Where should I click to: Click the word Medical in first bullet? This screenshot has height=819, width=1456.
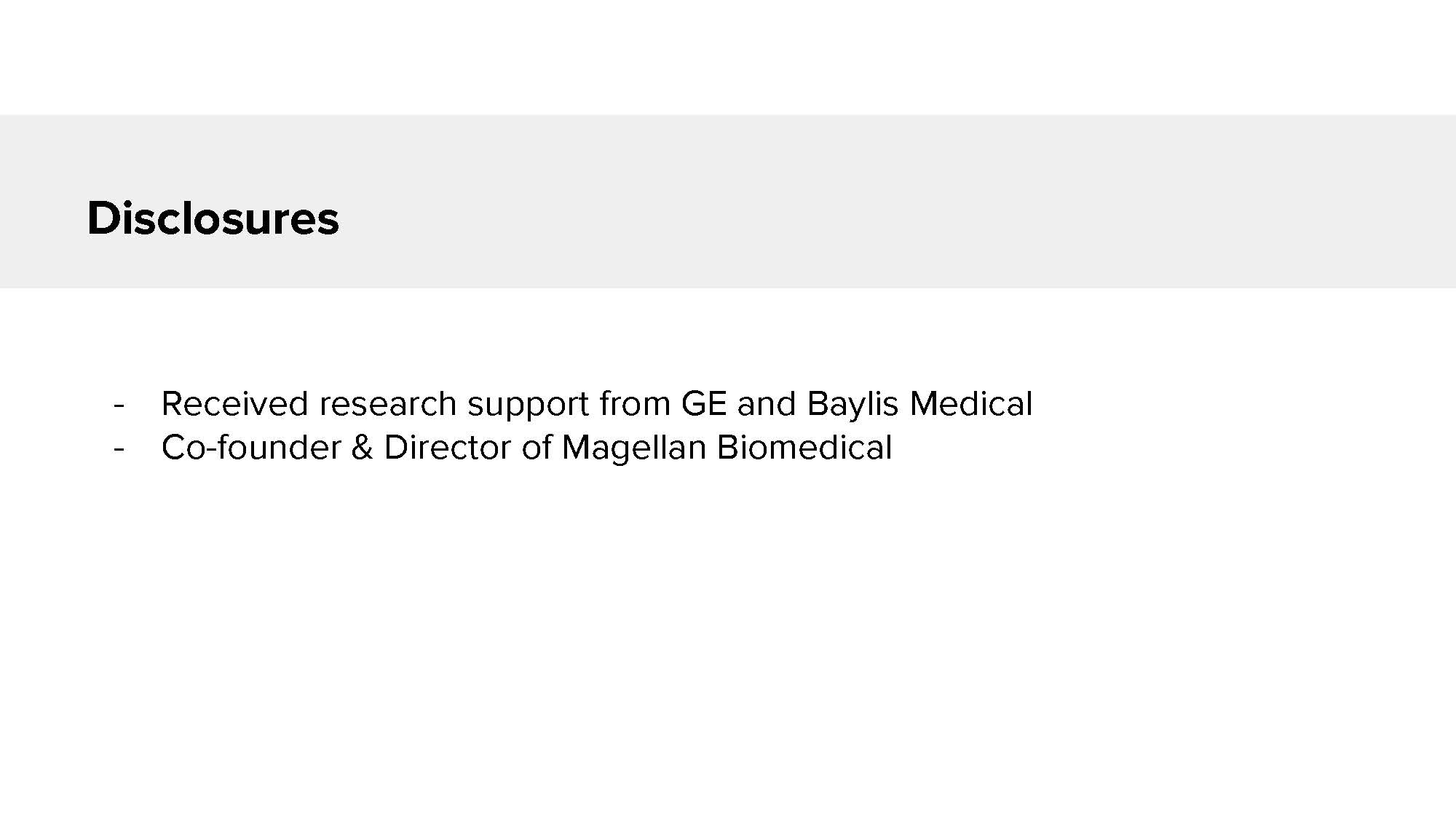point(970,404)
